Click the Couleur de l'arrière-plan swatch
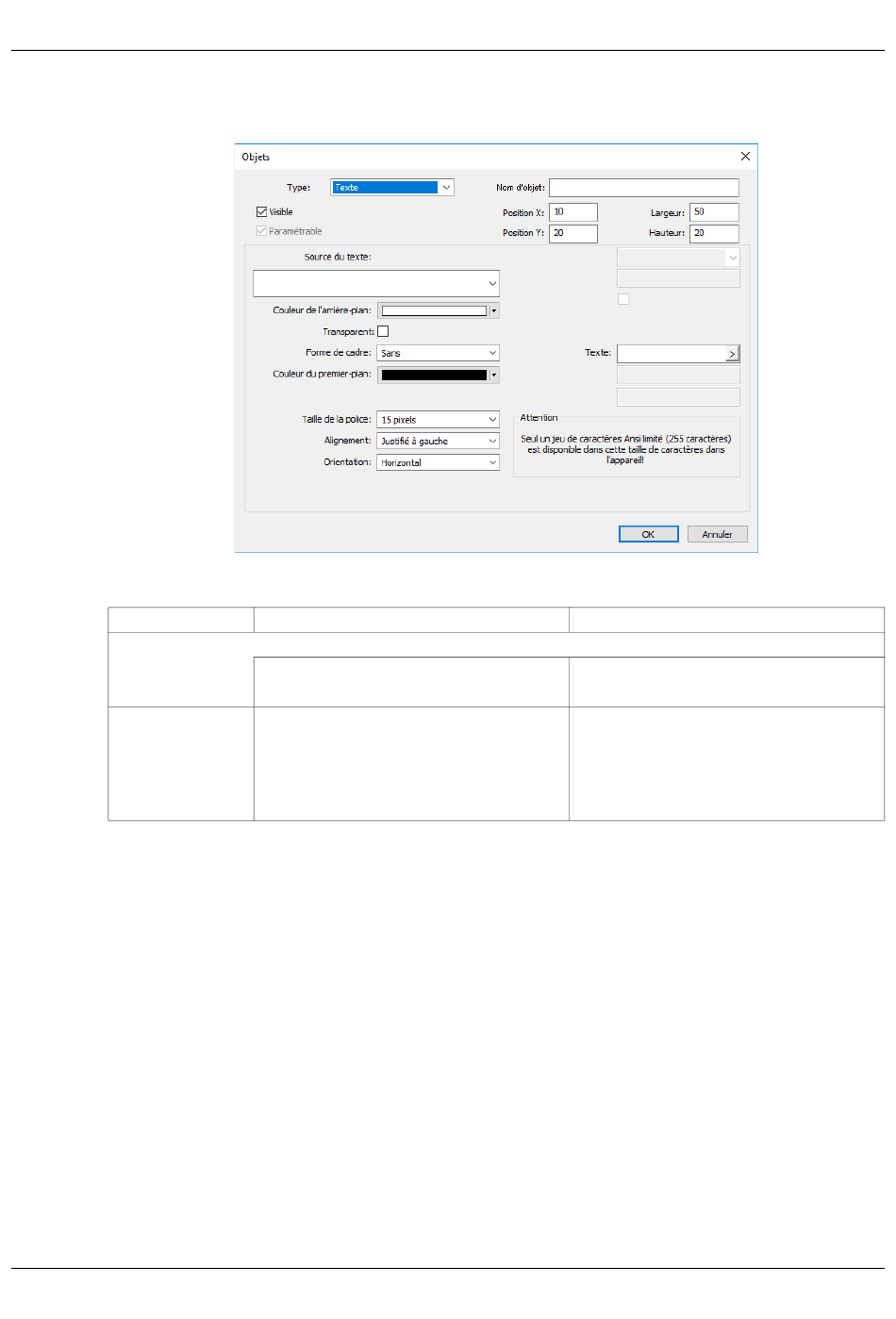 coord(434,310)
